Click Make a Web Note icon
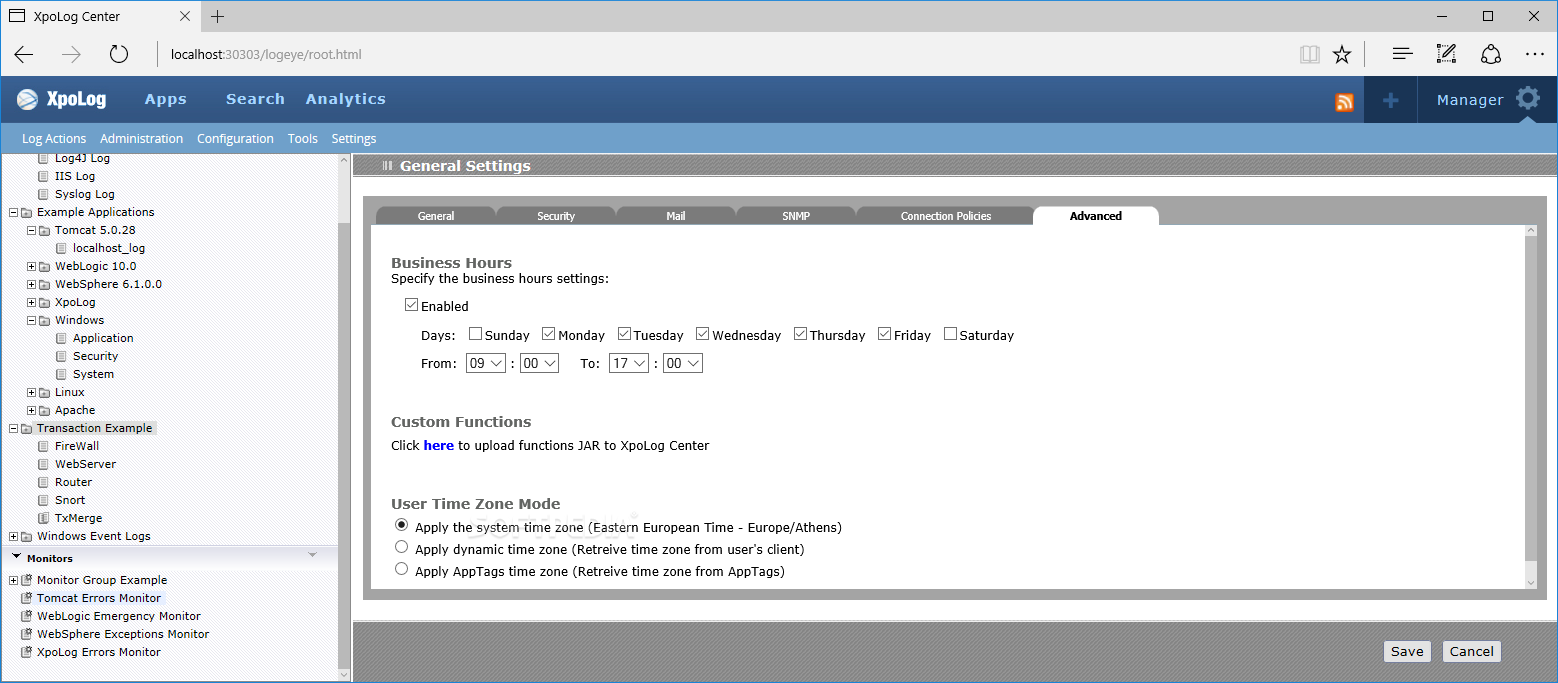The image size is (1558, 683). [1446, 54]
